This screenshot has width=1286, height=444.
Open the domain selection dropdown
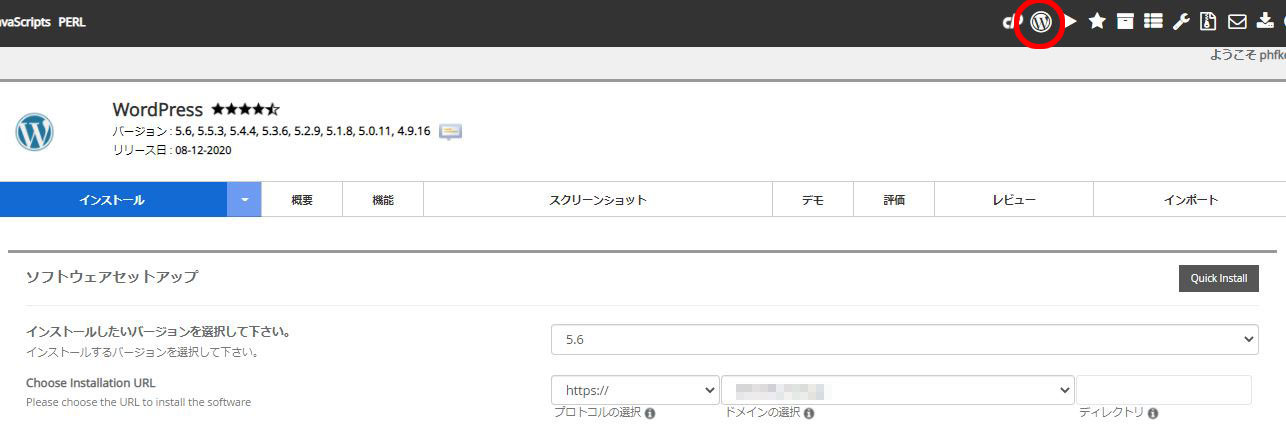coord(898,390)
